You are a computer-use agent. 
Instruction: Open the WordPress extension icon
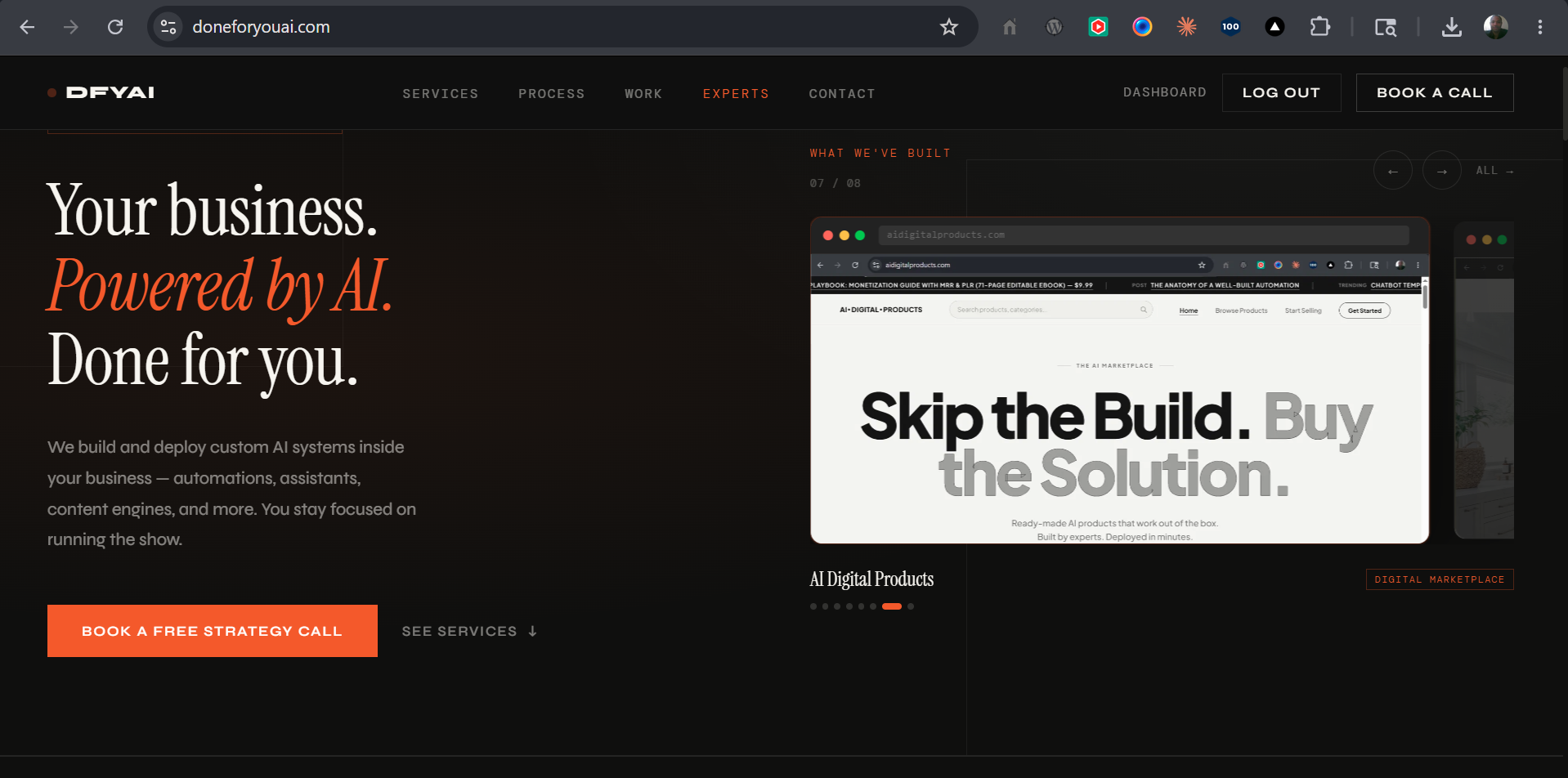click(x=1054, y=27)
